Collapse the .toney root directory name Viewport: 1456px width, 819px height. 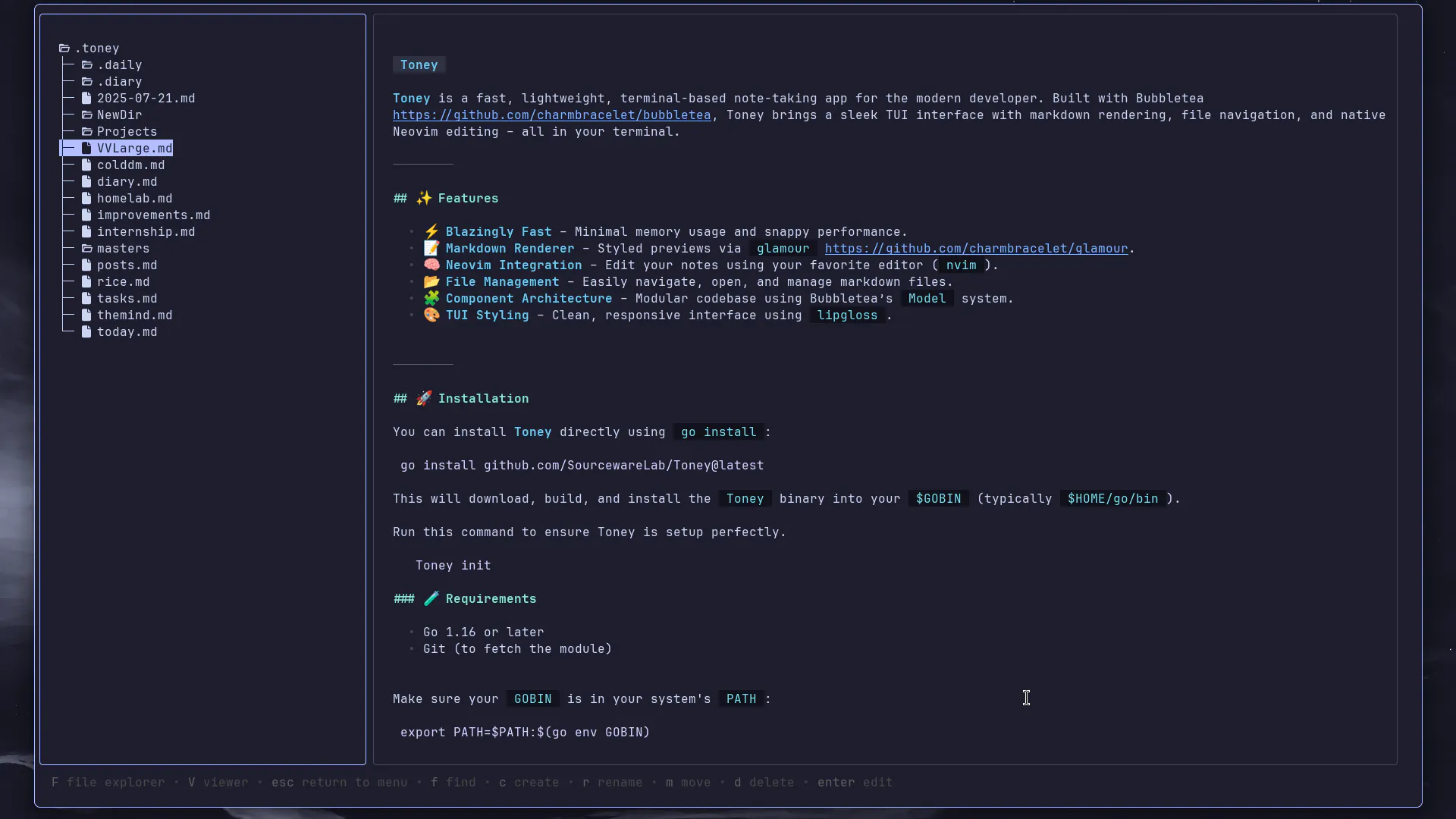97,49
